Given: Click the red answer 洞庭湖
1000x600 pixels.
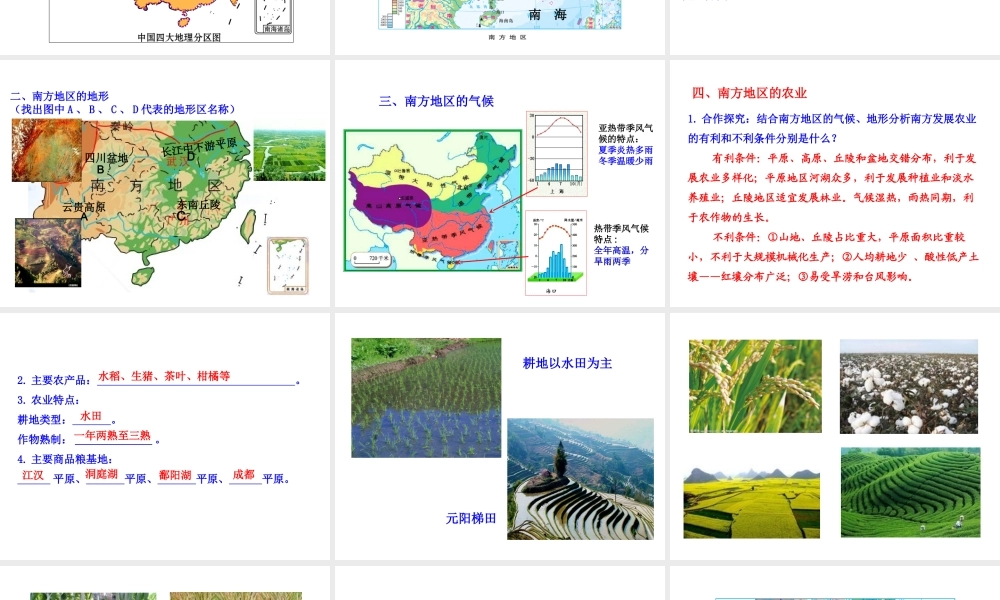Looking at the screenshot, I should [102, 474].
